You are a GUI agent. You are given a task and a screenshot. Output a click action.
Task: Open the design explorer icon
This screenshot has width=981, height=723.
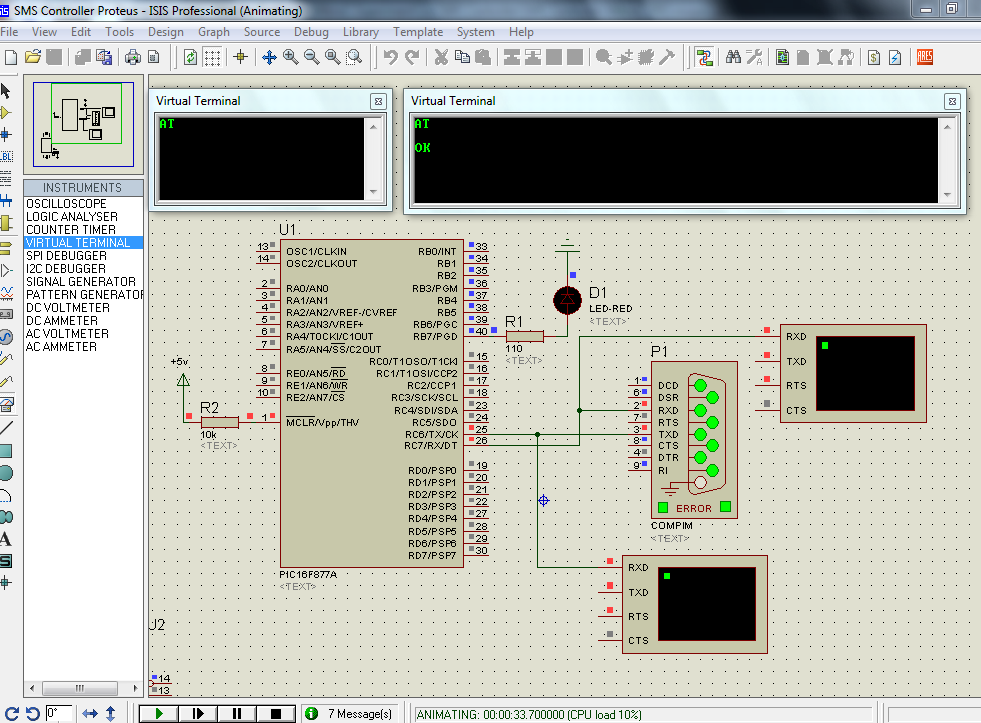tap(782, 58)
